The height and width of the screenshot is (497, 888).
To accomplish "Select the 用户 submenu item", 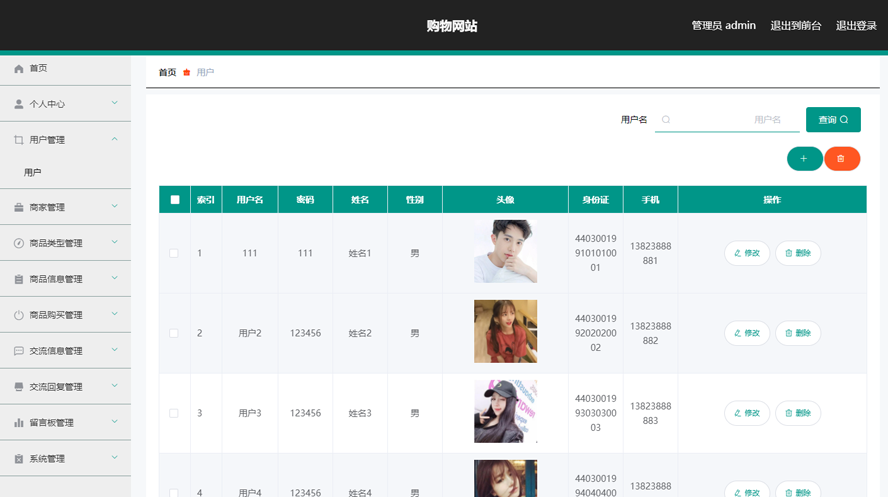I will click(x=65, y=172).
